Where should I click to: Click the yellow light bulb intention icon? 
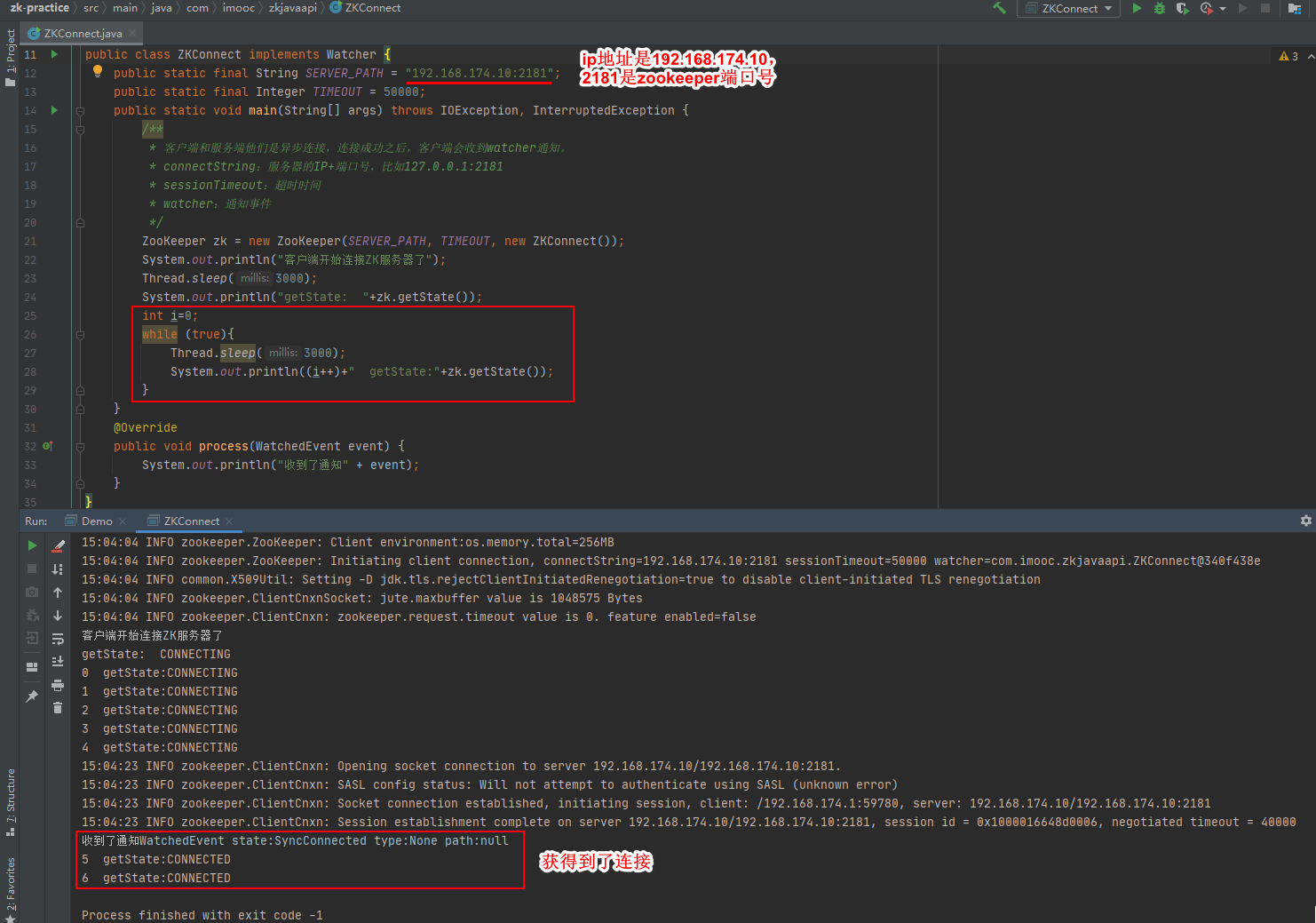tap(98, 72)
